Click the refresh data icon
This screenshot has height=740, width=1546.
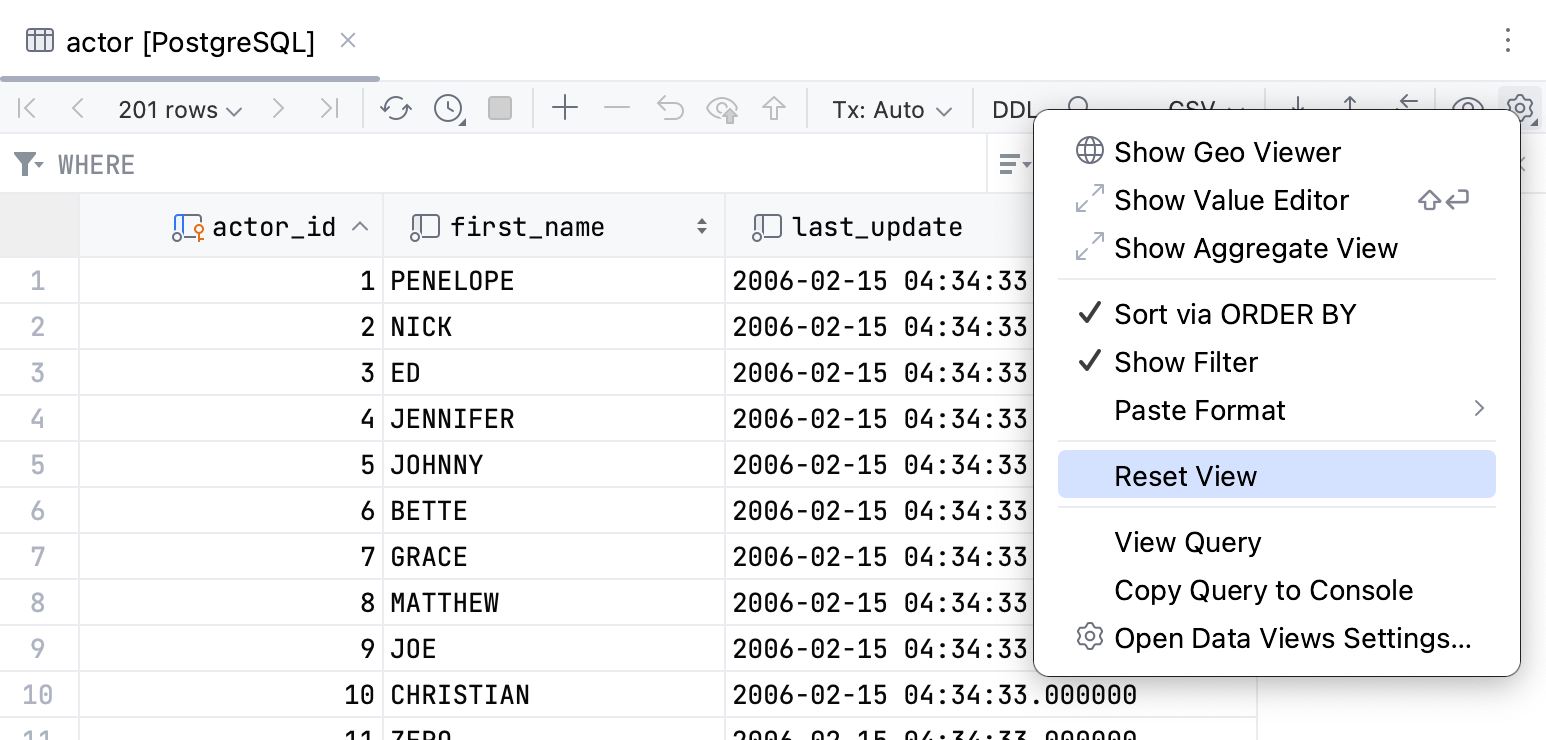pyautogui.click(x=394, y=108)
